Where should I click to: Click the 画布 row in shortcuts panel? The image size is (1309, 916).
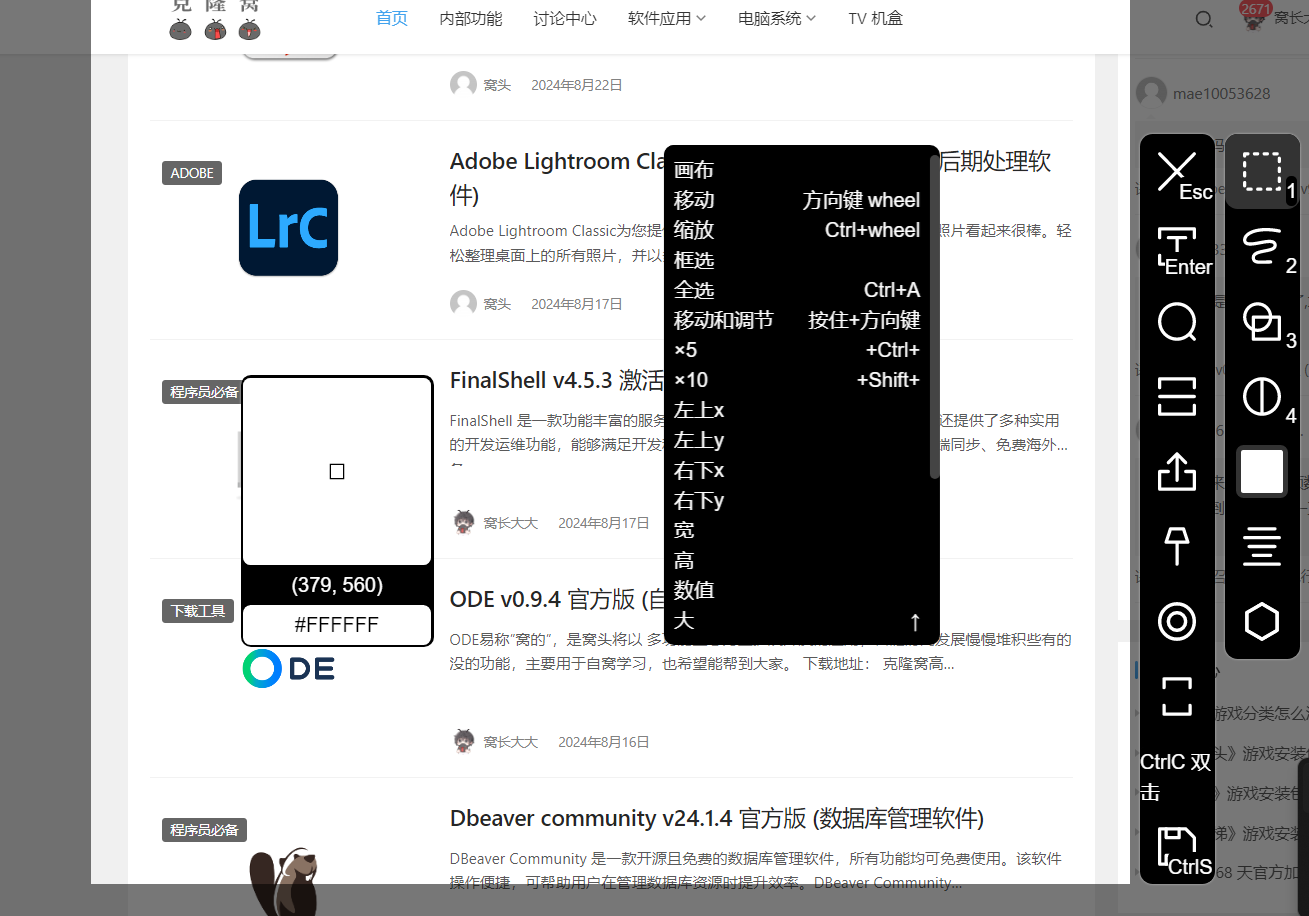pyautogui.click(x=797, y=170)
